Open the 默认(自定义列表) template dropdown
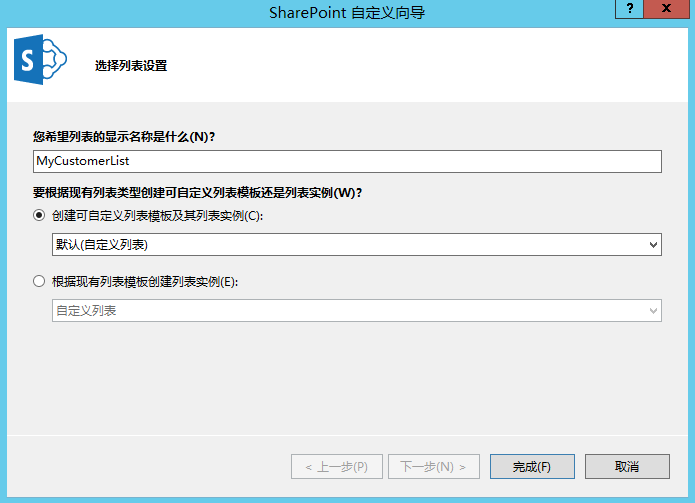The image size is (695, 503). tap(357, 245)
